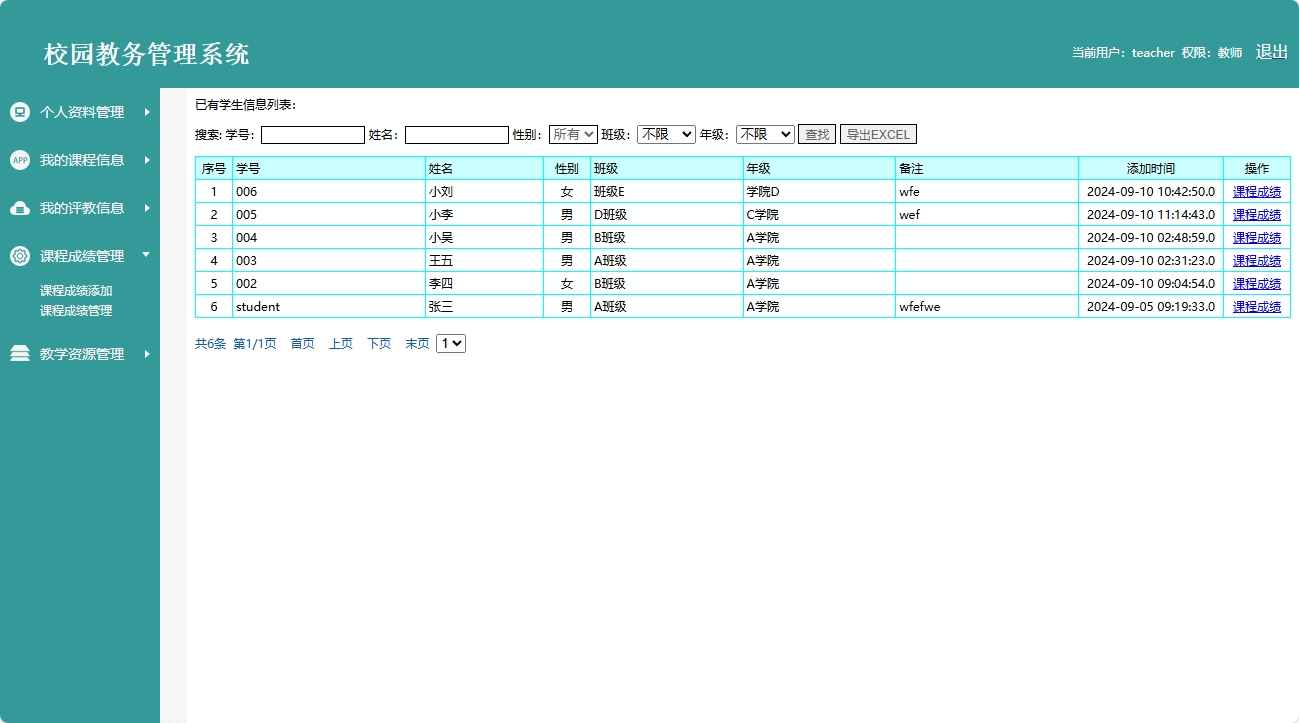Click the 导出EXCEL export button
This screenshot has width=1299, height=723.
(x=878, y=134)
